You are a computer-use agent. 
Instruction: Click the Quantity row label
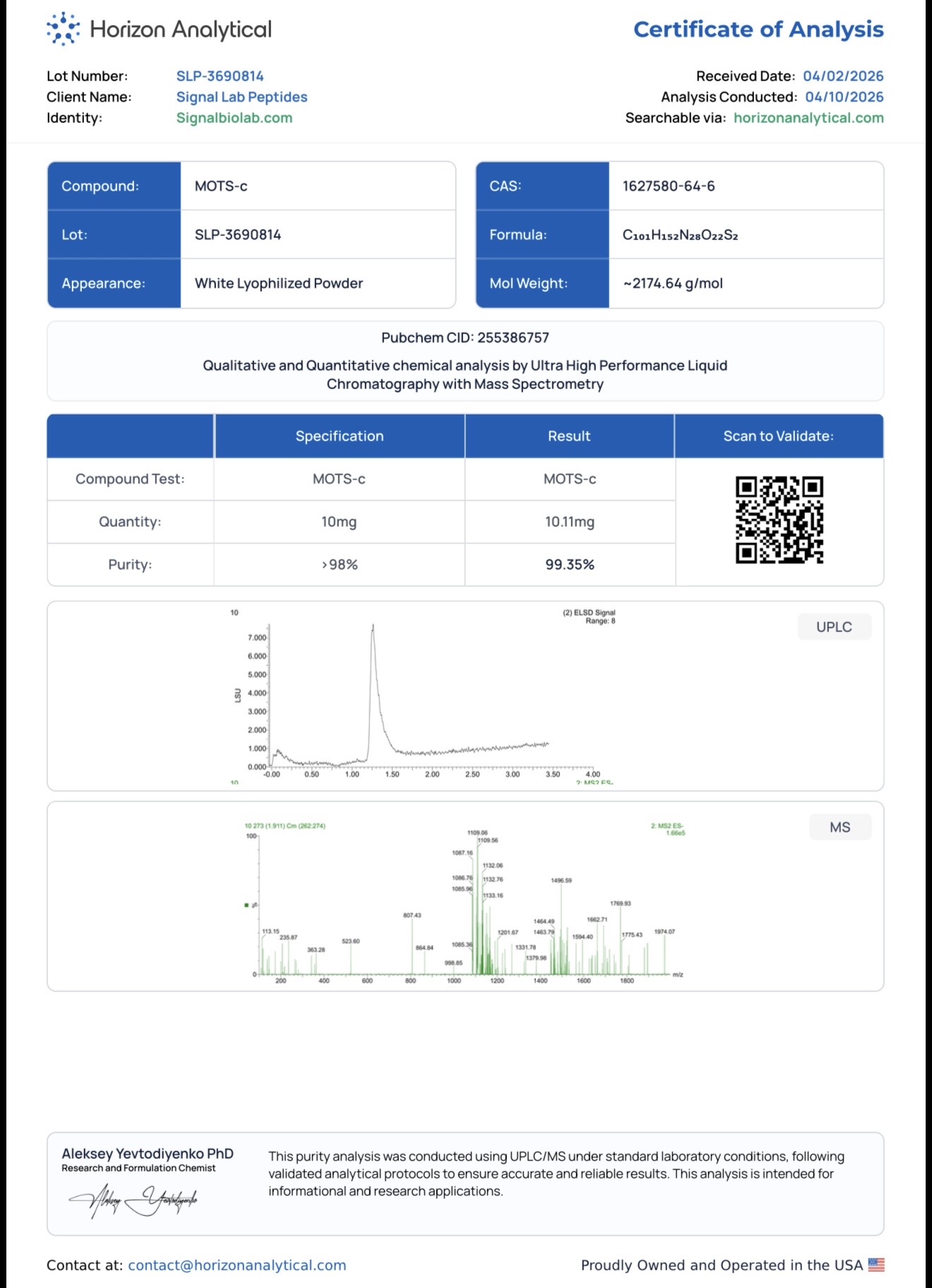[130, 522]
